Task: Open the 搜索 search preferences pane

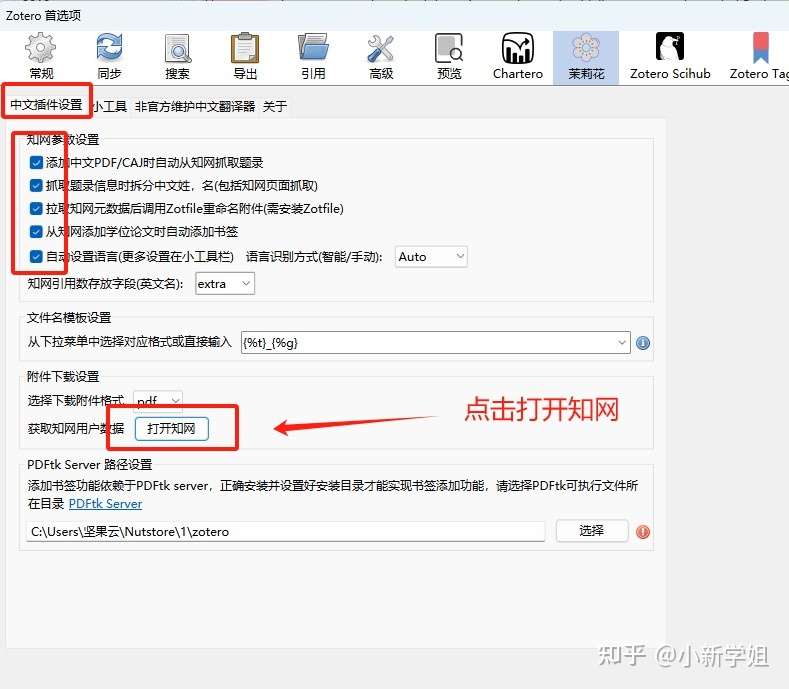Action: 177,57
